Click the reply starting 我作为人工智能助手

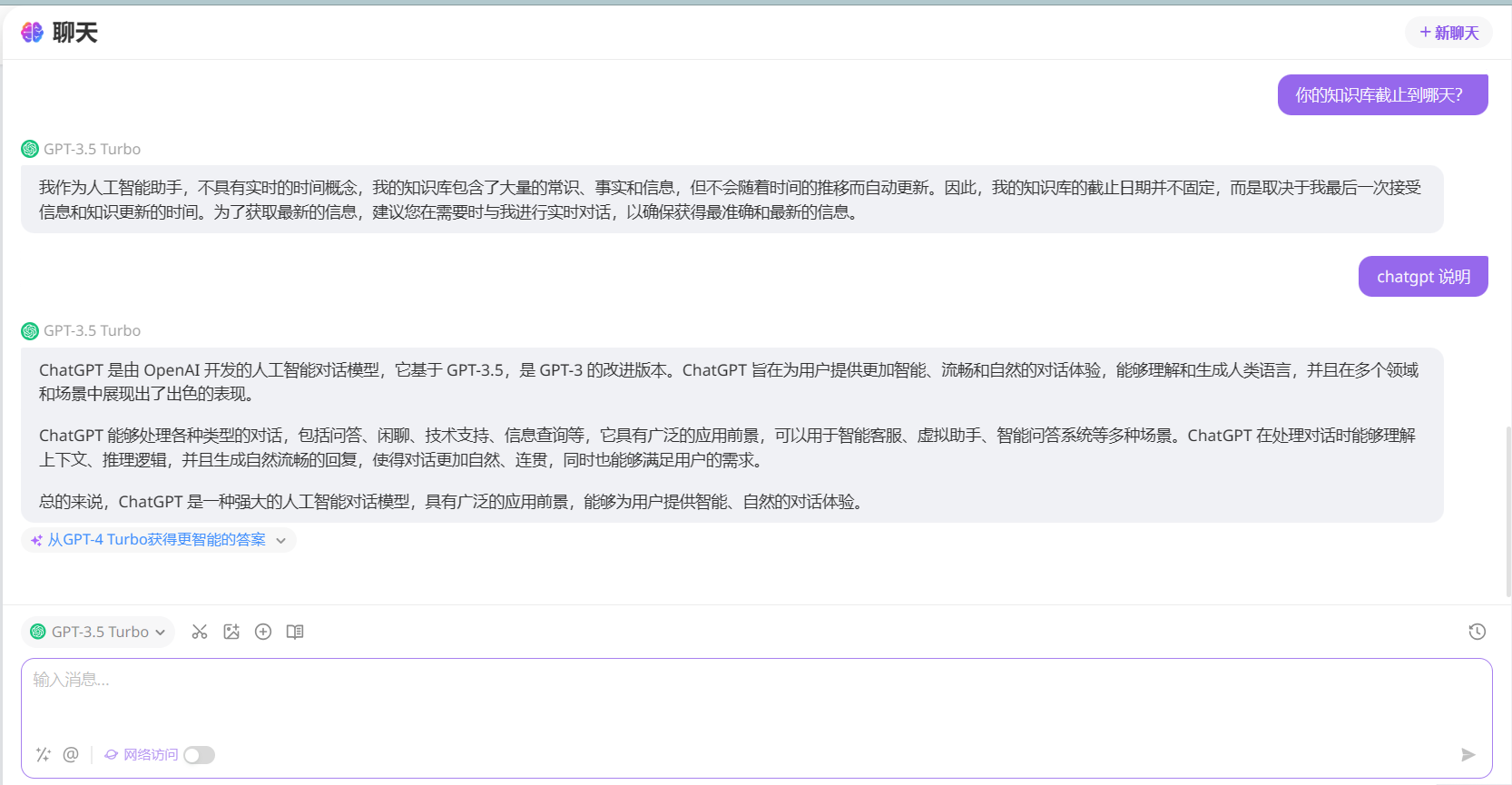tap(731, 200)
